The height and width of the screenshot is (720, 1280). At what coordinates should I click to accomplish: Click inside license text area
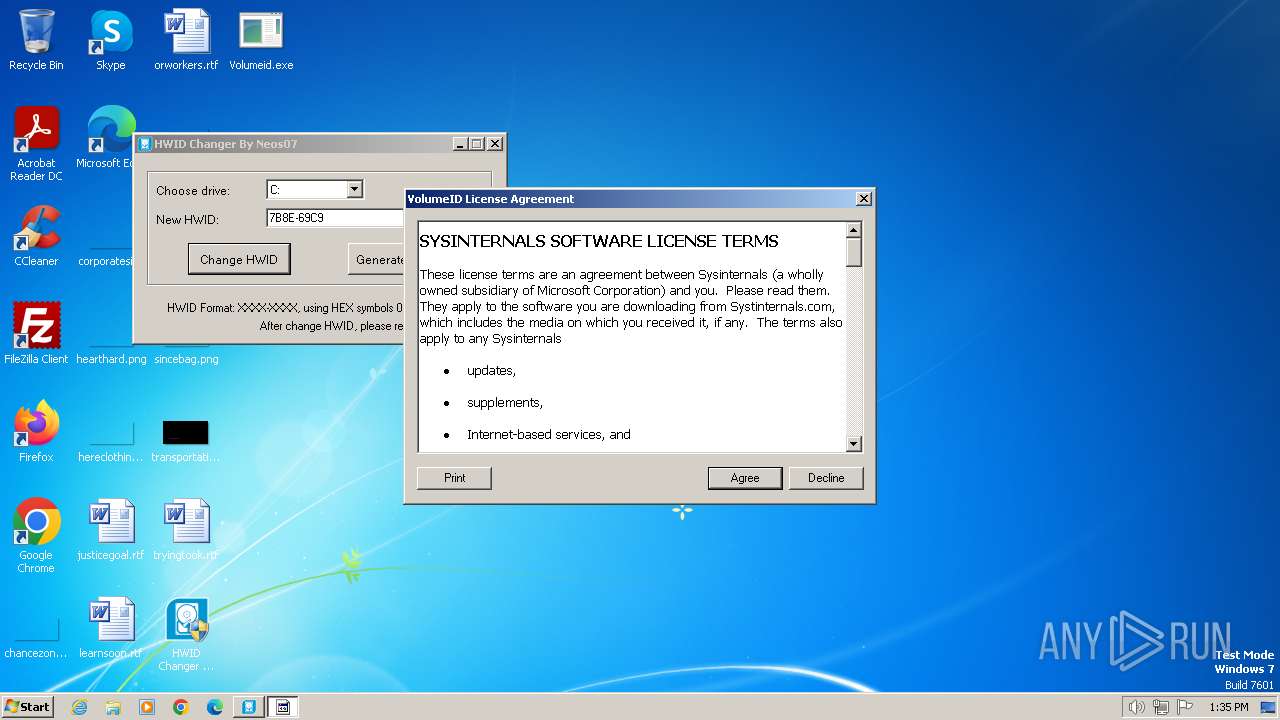[632, 338]
